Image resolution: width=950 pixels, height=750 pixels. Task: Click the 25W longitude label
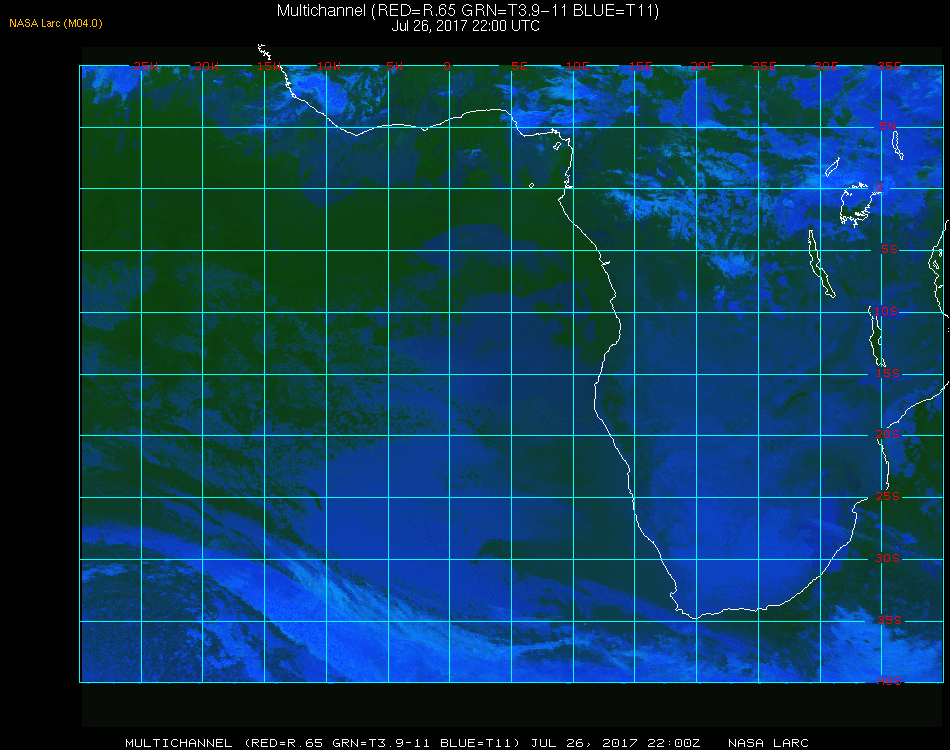pyautogui.click(x=146, y=66)
